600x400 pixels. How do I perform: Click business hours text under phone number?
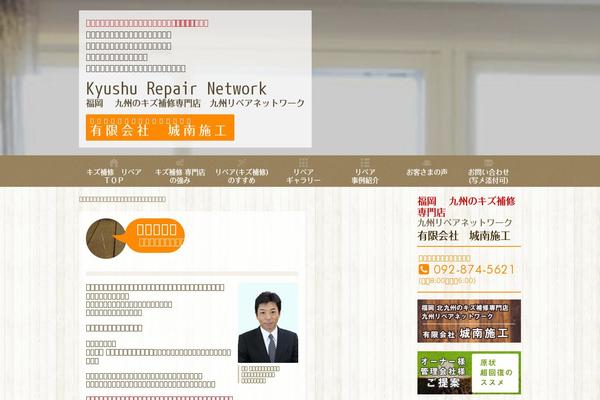tap(447, 281)
